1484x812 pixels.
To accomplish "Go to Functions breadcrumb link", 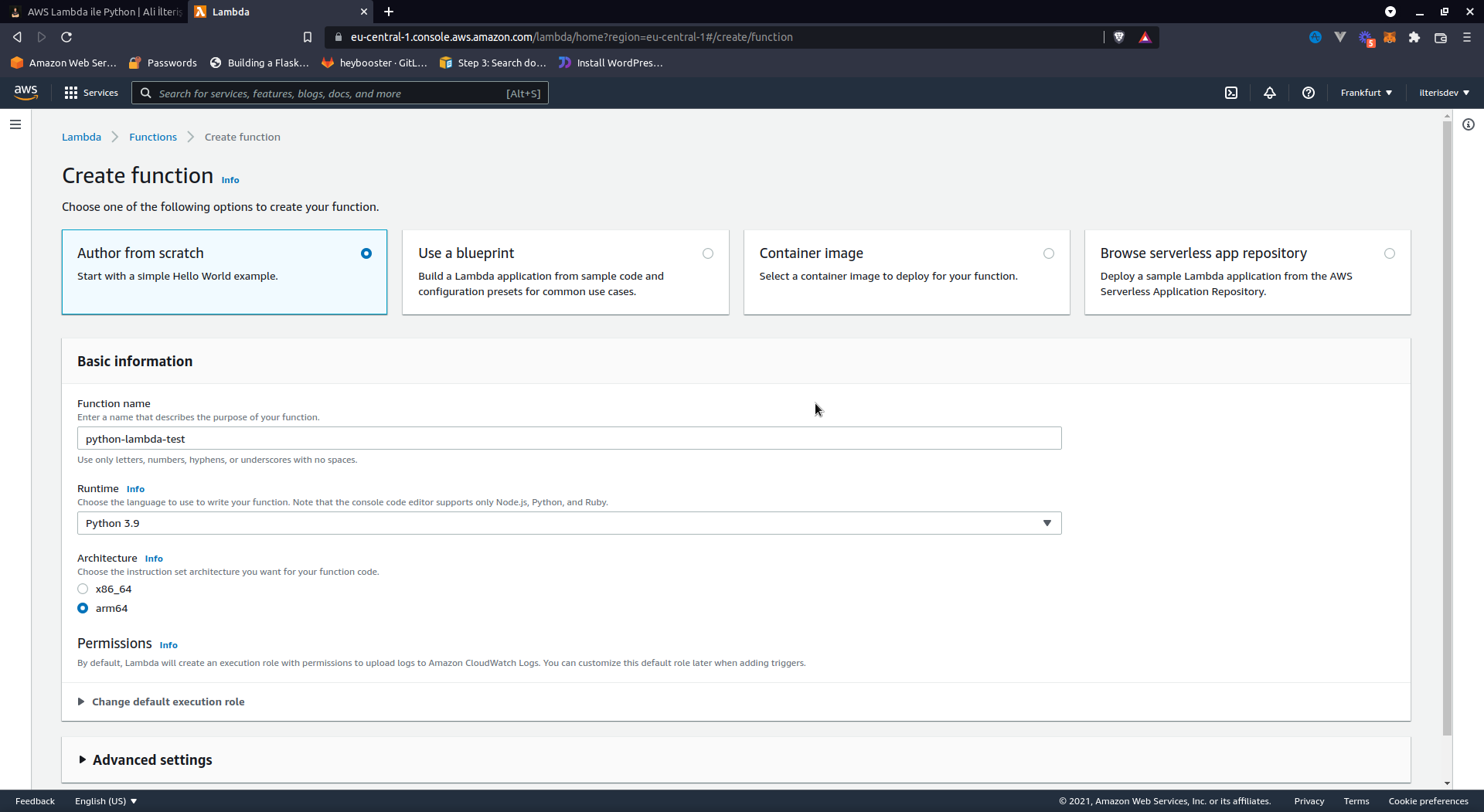I will [153, 137].
